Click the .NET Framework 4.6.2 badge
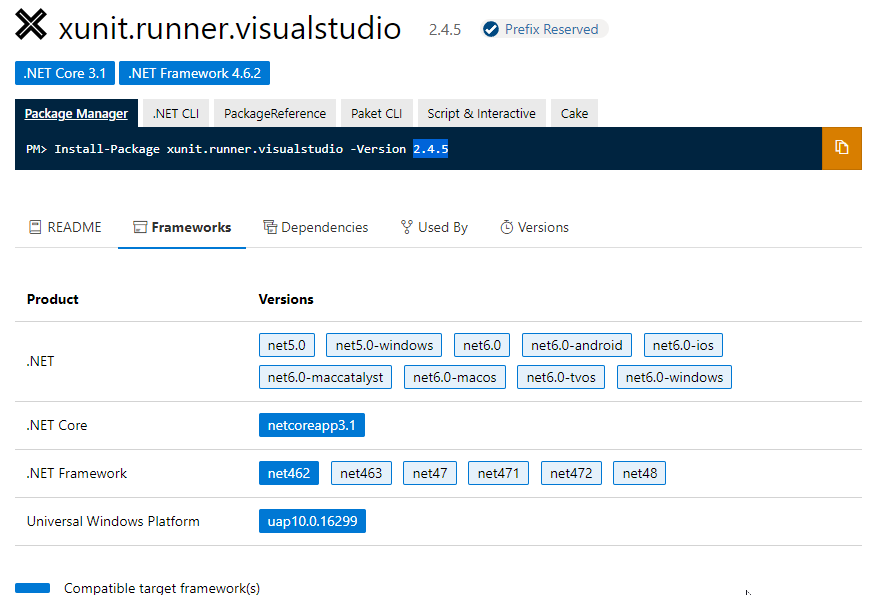This screenshot has width=878, height=595. [194, 72]
